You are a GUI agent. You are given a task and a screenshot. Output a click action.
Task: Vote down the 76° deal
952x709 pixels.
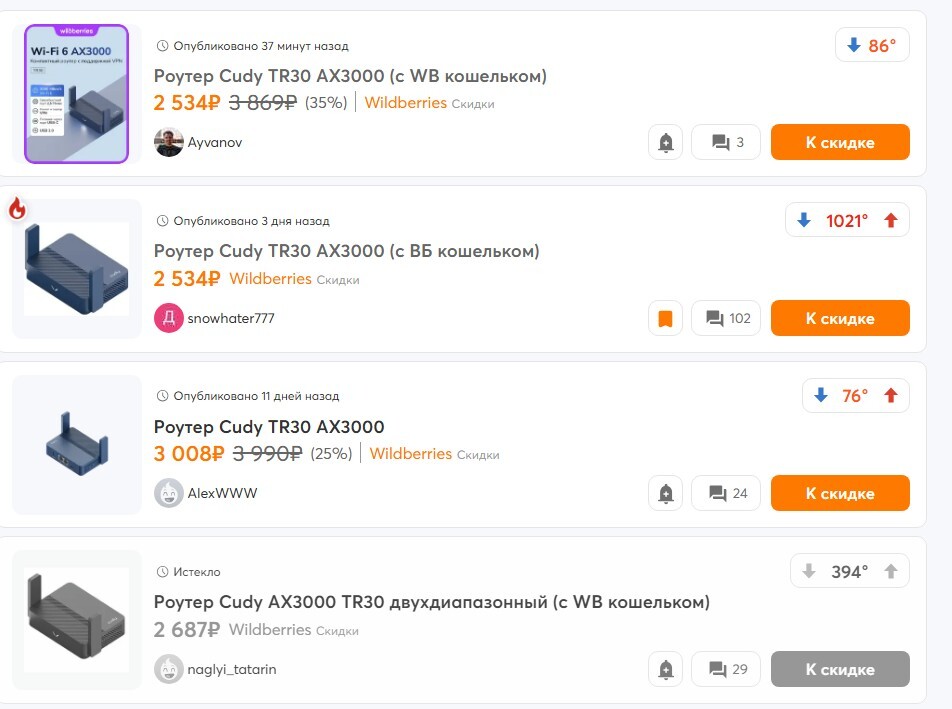(x=821, y=396)
